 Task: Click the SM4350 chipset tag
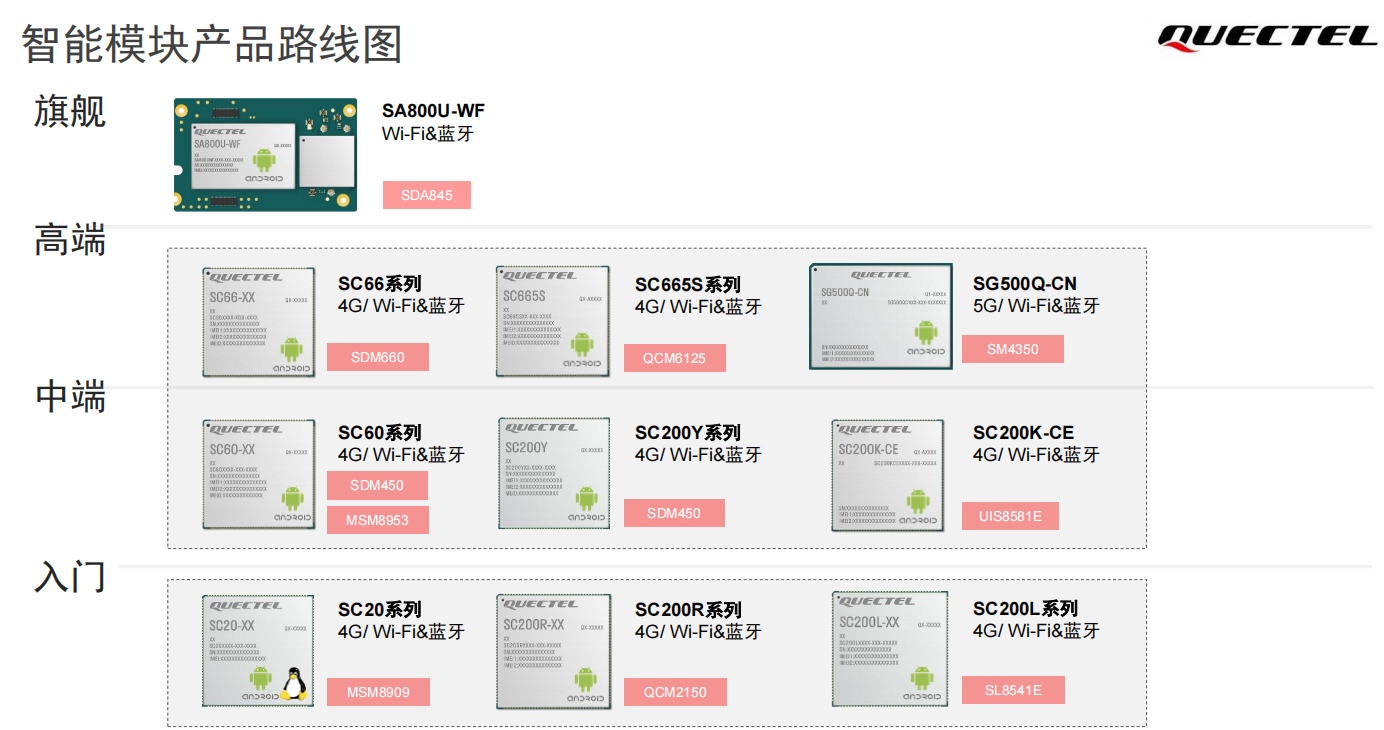pos(1012,349)
